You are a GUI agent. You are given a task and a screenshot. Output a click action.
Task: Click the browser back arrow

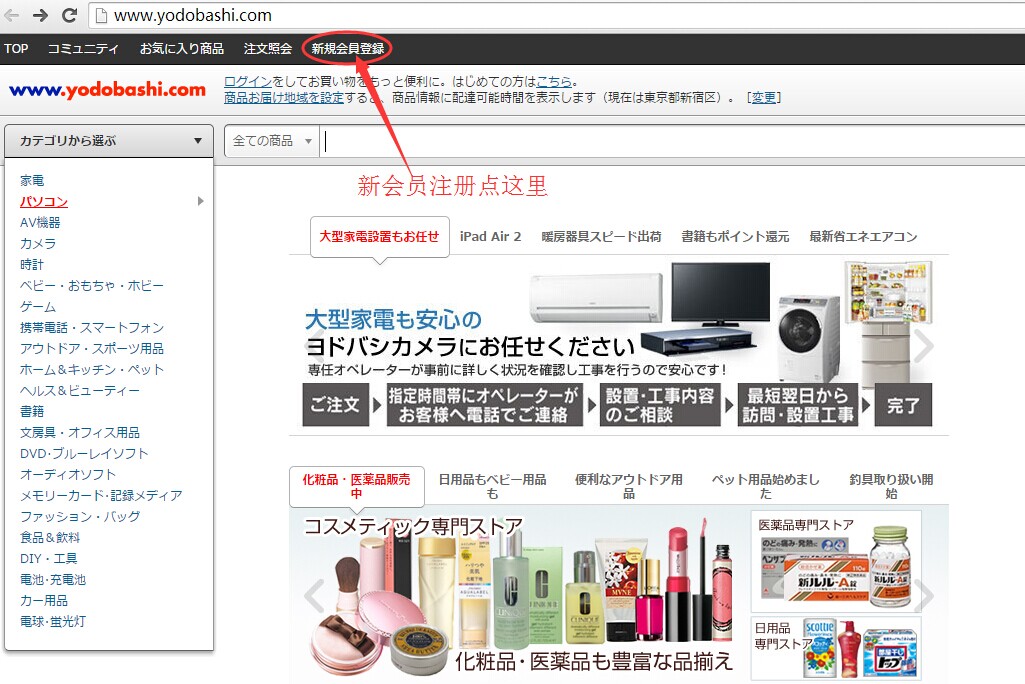tap(15, 15)
